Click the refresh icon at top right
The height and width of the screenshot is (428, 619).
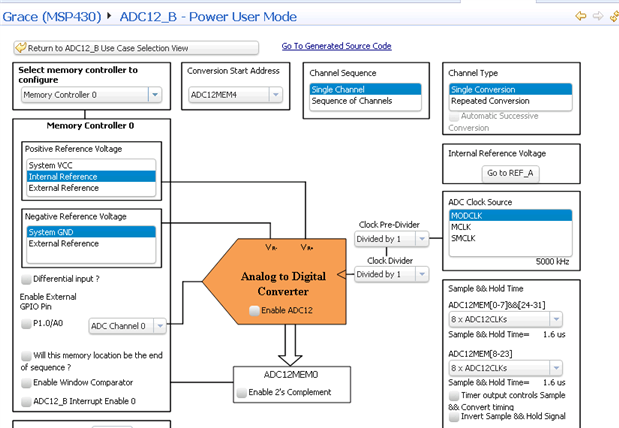tap(615, 16)
